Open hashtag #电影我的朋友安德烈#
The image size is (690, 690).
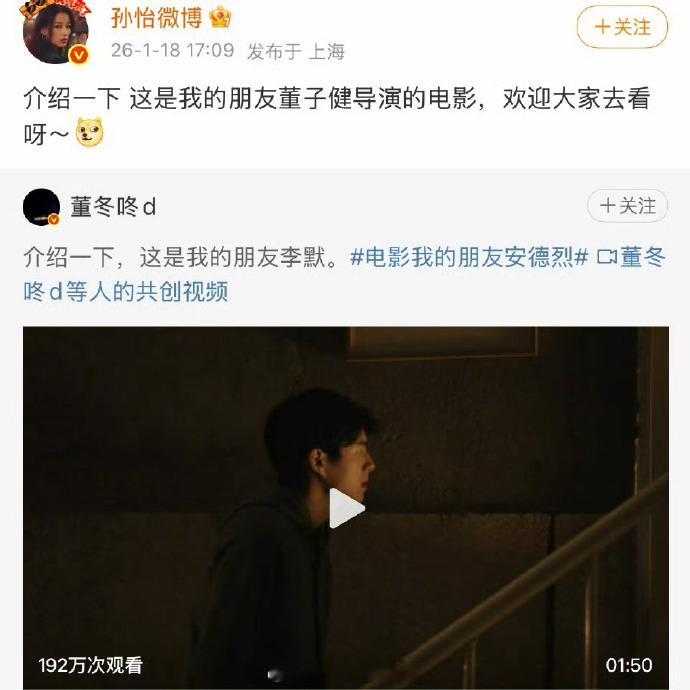(x=469, y=257)
